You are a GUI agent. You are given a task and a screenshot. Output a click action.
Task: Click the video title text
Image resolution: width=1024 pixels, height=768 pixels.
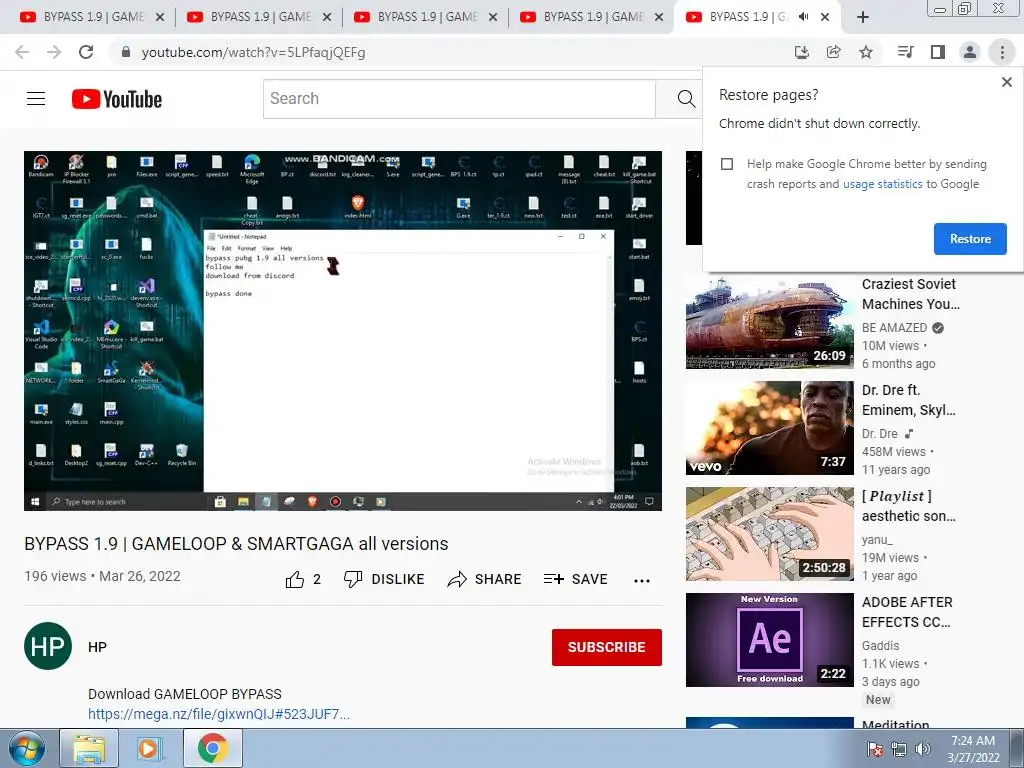(236, 543)
